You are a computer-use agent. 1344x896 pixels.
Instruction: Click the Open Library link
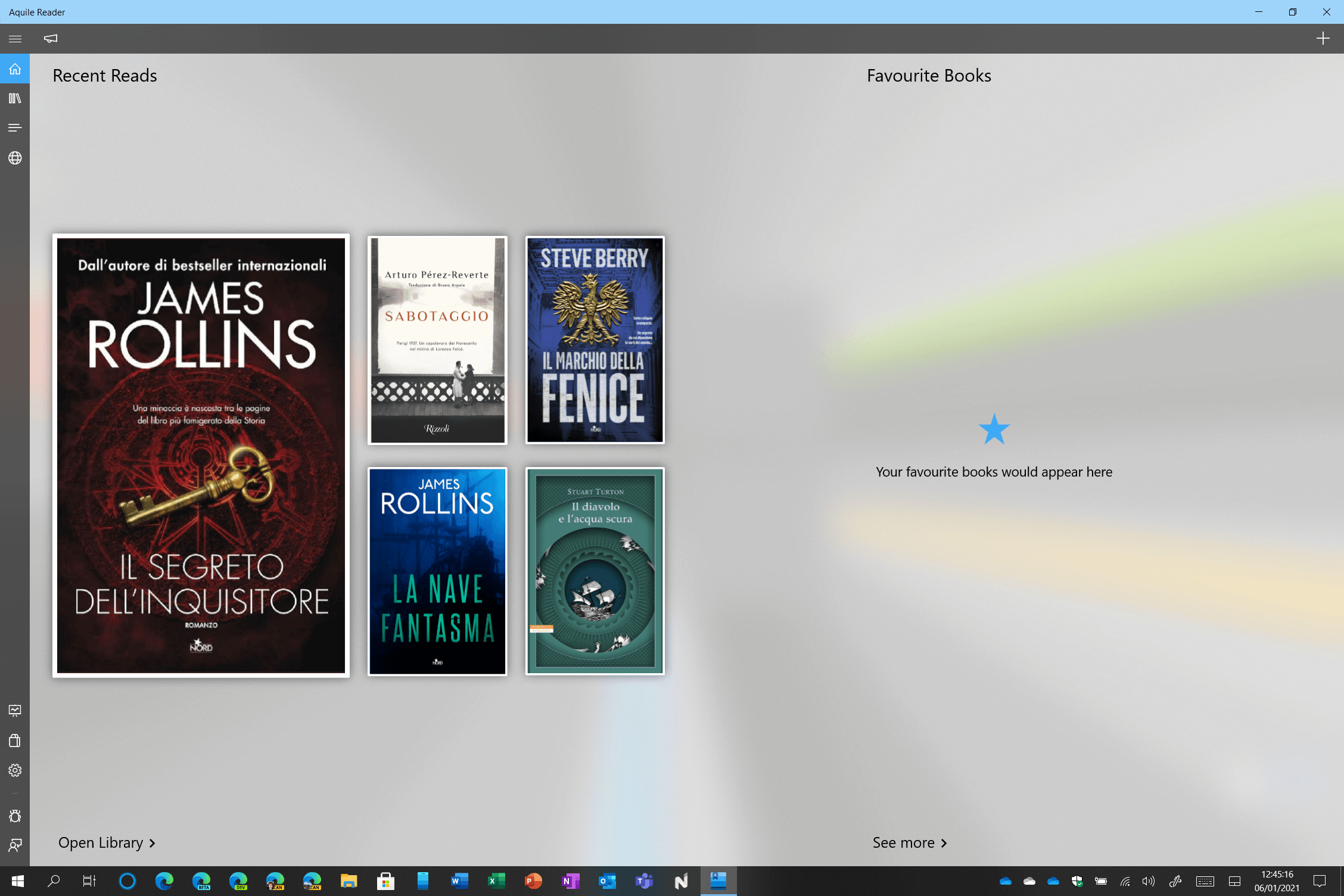click(107, 843)
